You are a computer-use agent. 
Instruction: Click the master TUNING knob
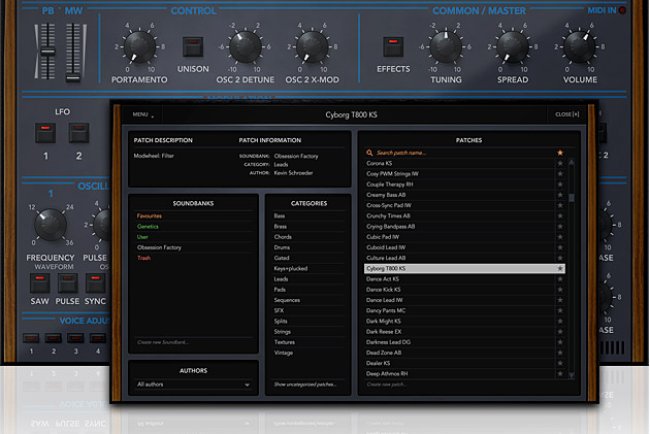click(x=445, y=46)
